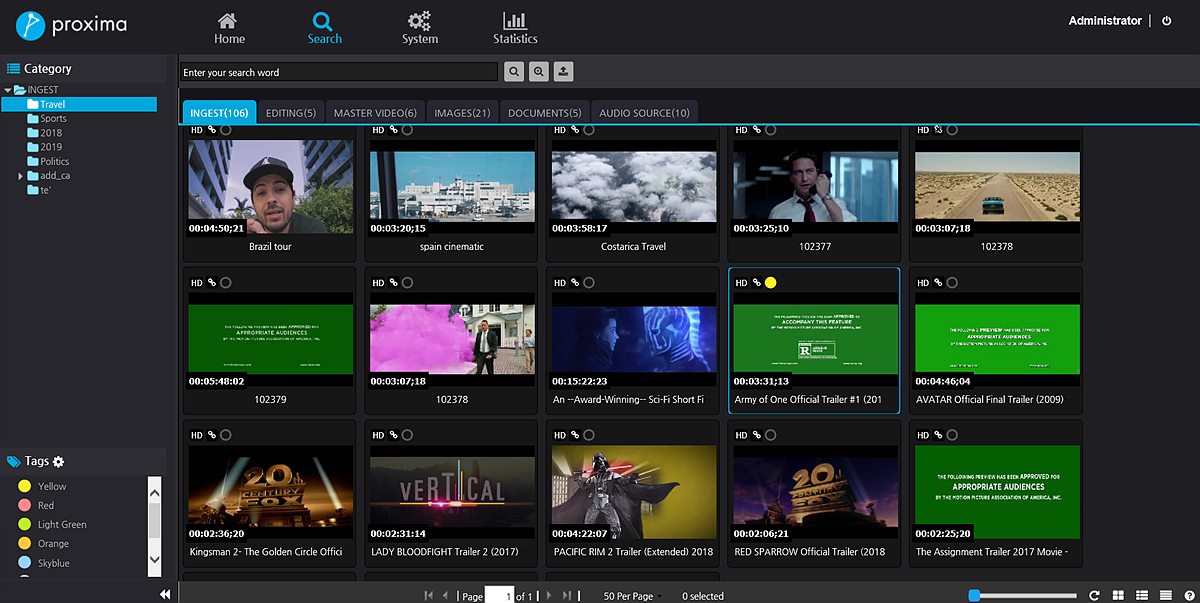This screenshot has width=1200, height=603.
Task: Jump to the last page
Action: point(567,596)
